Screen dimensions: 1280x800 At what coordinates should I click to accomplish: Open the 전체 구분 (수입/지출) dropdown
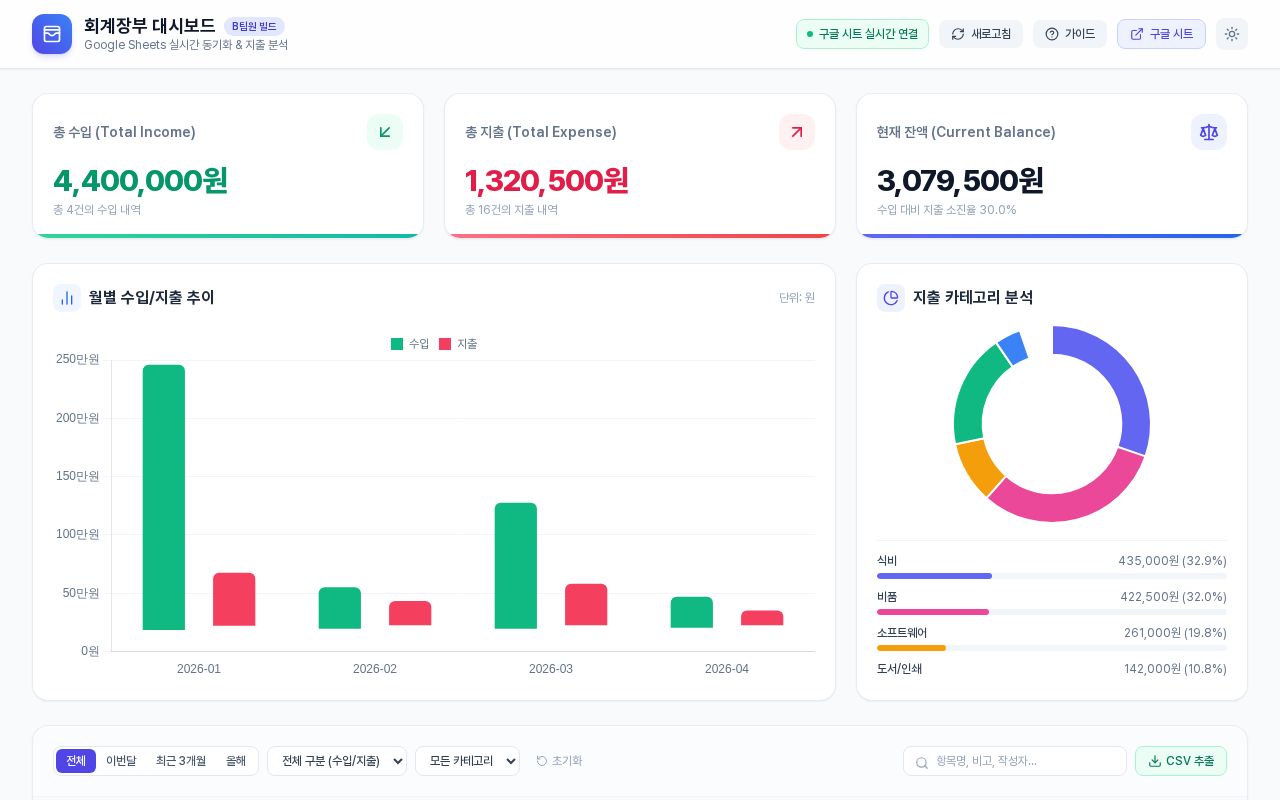337,761
